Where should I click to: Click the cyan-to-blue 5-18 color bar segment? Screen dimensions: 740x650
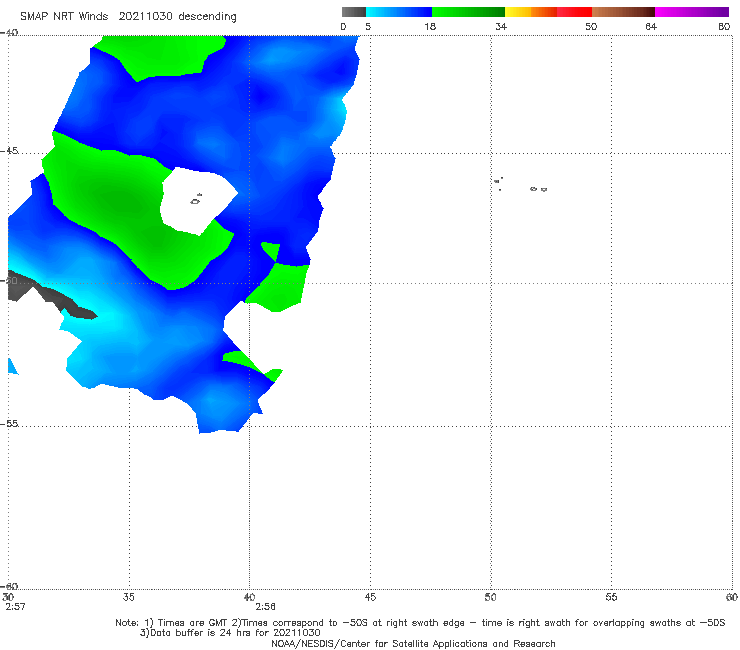click(x=399, y=12)
